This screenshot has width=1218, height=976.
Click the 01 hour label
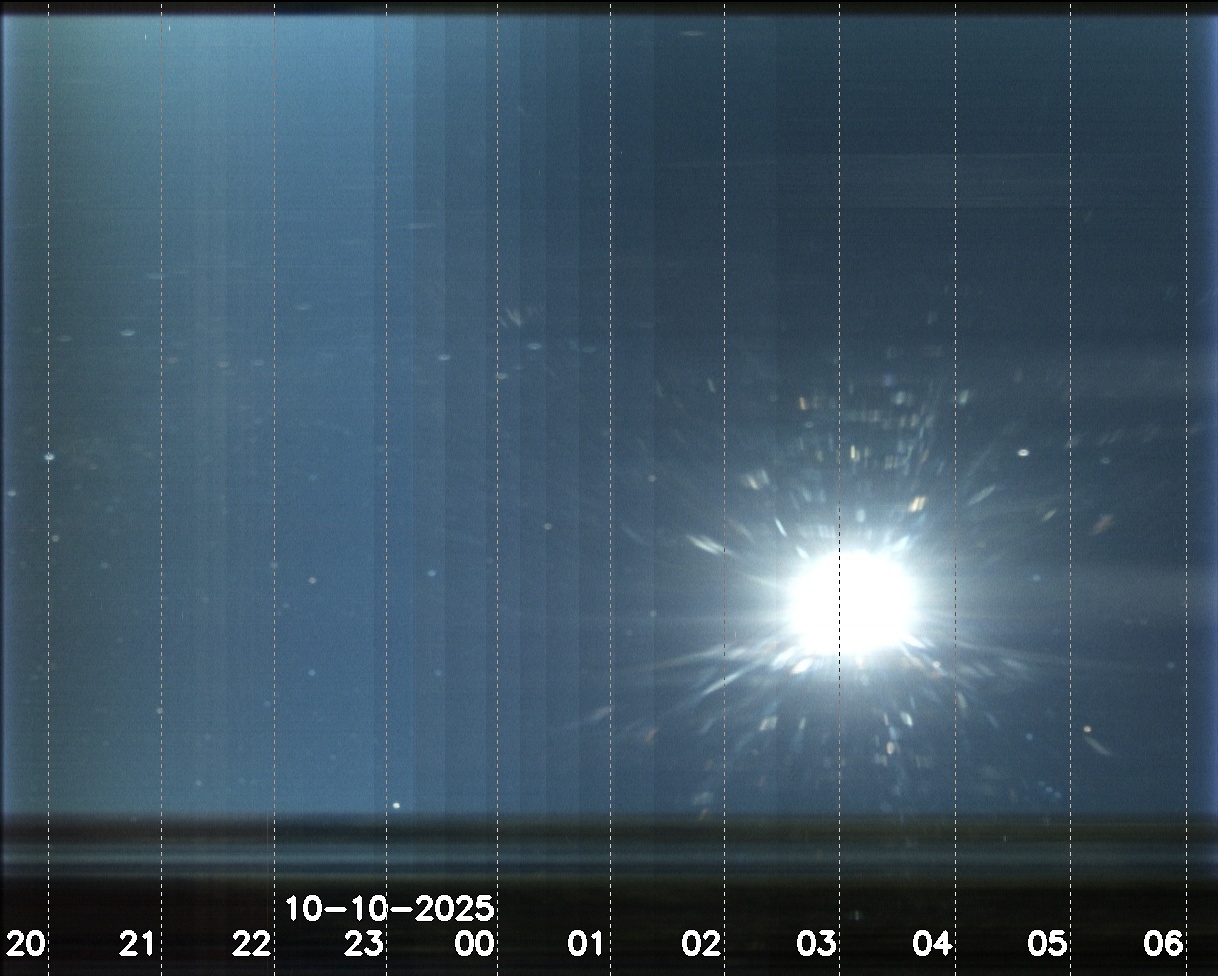click(x=587, y=943)
